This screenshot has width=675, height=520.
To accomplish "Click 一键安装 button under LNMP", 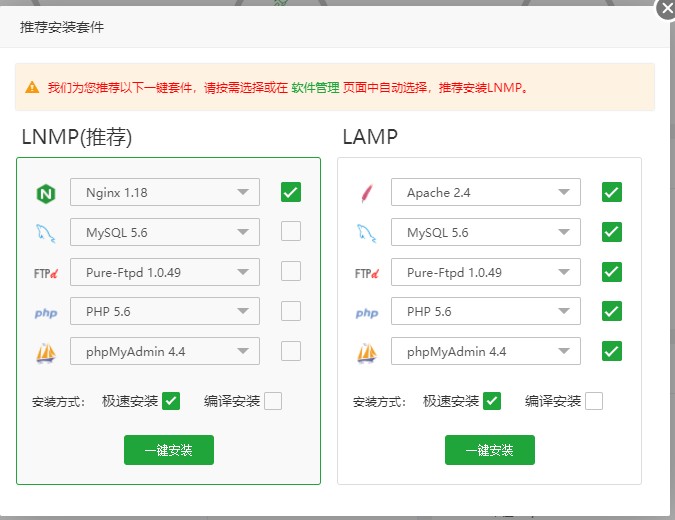I will pyautogui.click(x=169, y=450).
